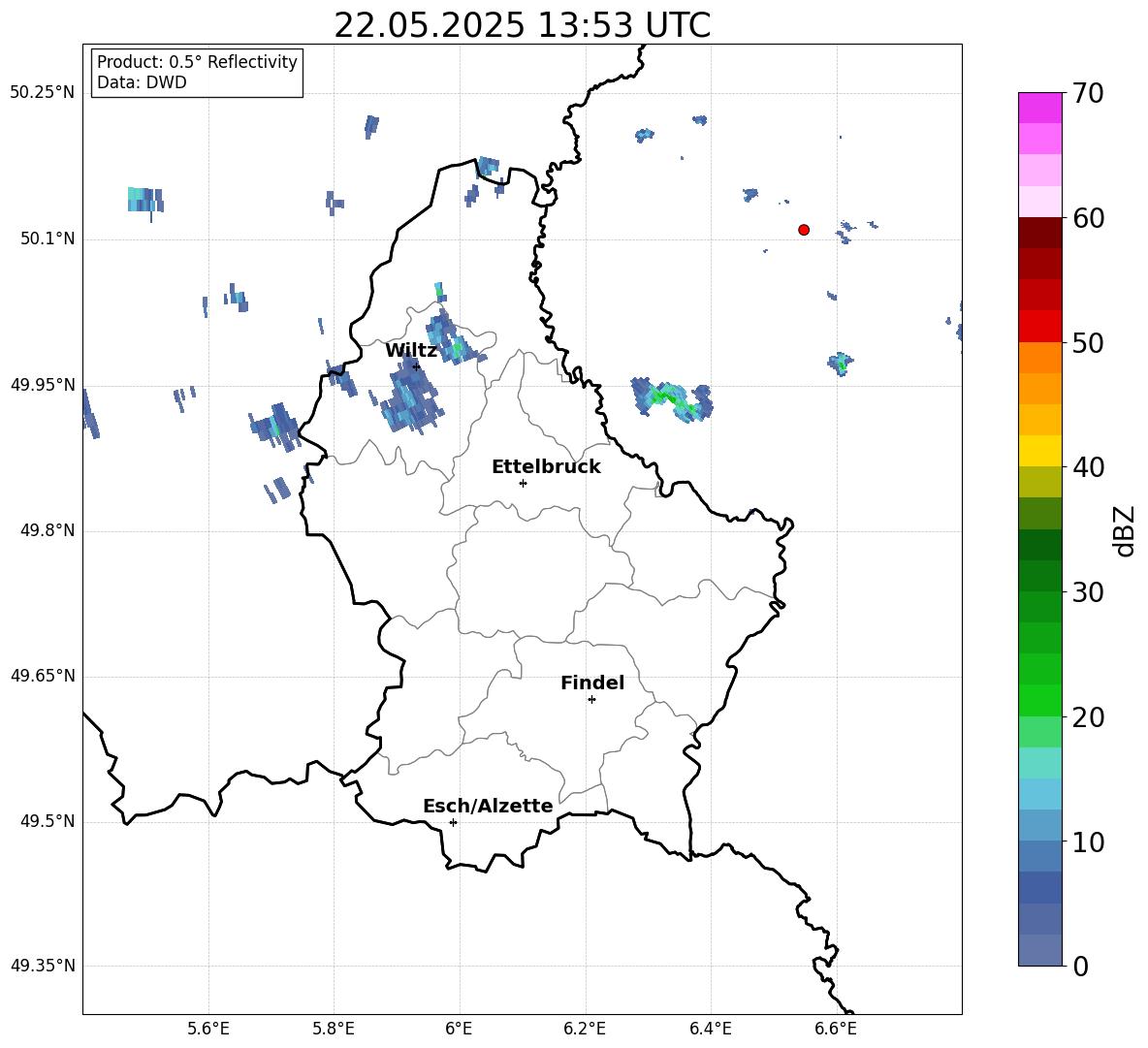Viewport: 1148px width, 1048px height.
Task: Click the colorbar tick label 10
Action: tap(1089, 842)
